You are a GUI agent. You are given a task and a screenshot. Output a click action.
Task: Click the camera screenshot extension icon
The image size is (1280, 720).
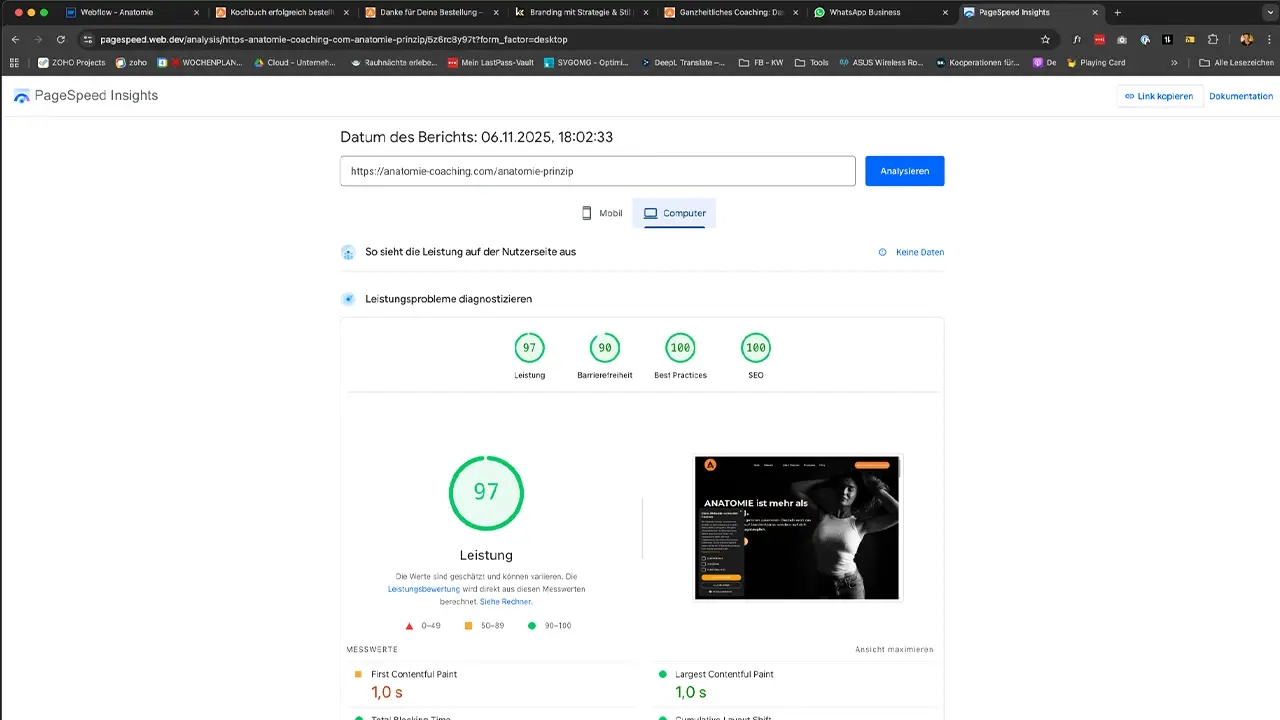[1122, 38]
